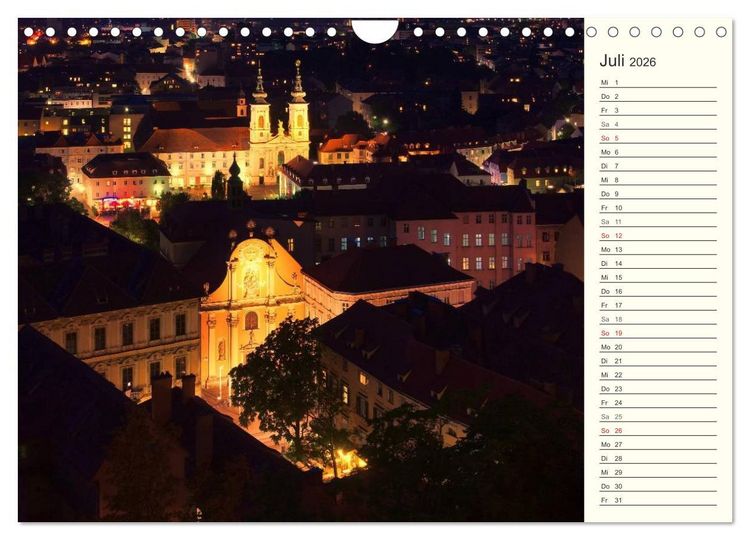Screen dimensions: 750x540
Task: Select the 'Di 7' date row
Action: (x=658, y=166)
